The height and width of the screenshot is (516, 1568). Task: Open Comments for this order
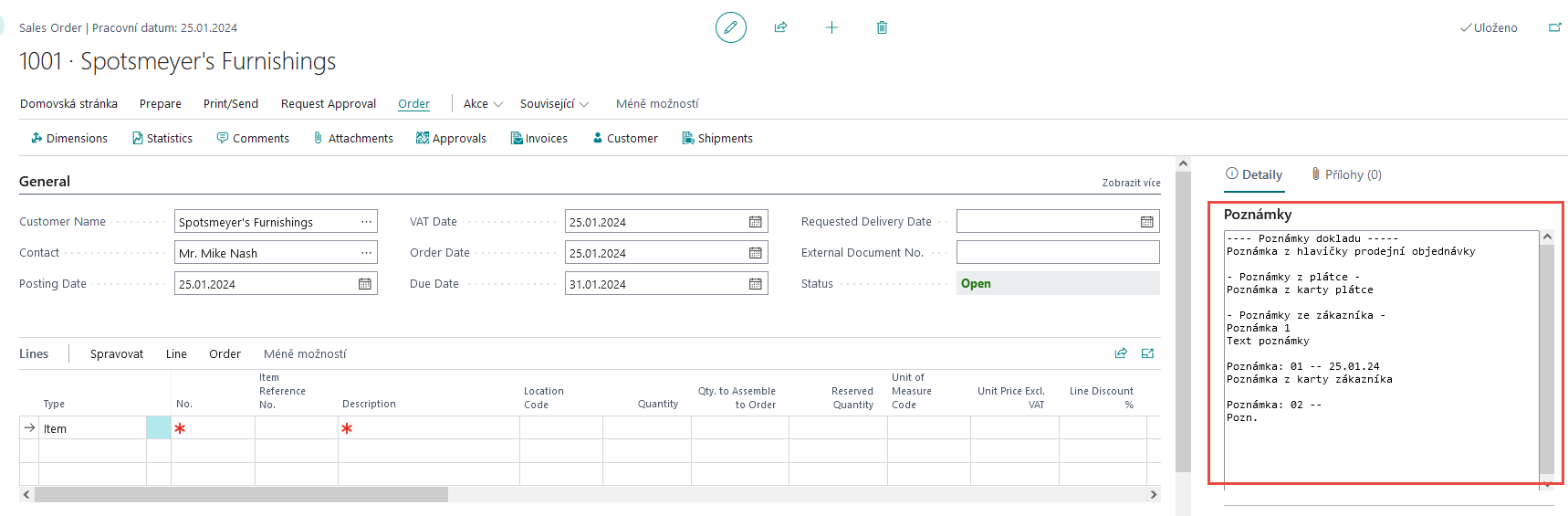pyautogui.click(x=253, y=139)
